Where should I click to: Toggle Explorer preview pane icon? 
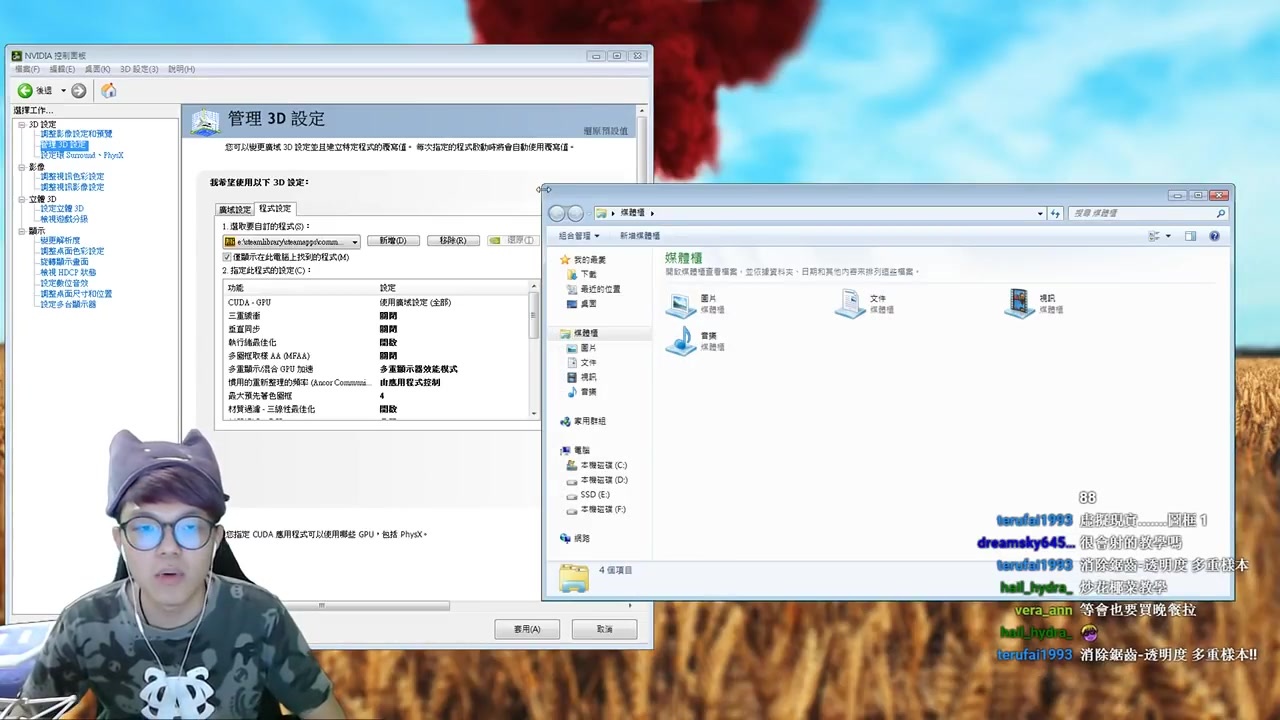(x=1190, y=236)
